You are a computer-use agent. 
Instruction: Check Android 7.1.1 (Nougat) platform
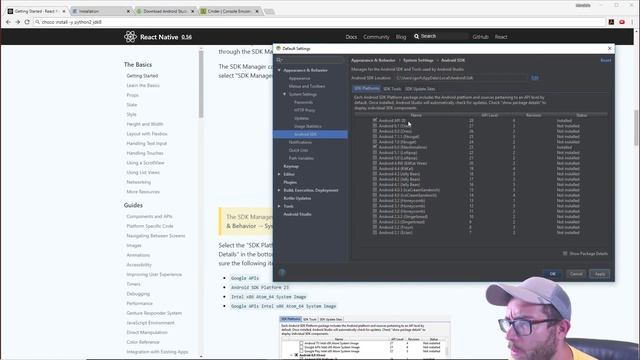(x=375, y=136)
